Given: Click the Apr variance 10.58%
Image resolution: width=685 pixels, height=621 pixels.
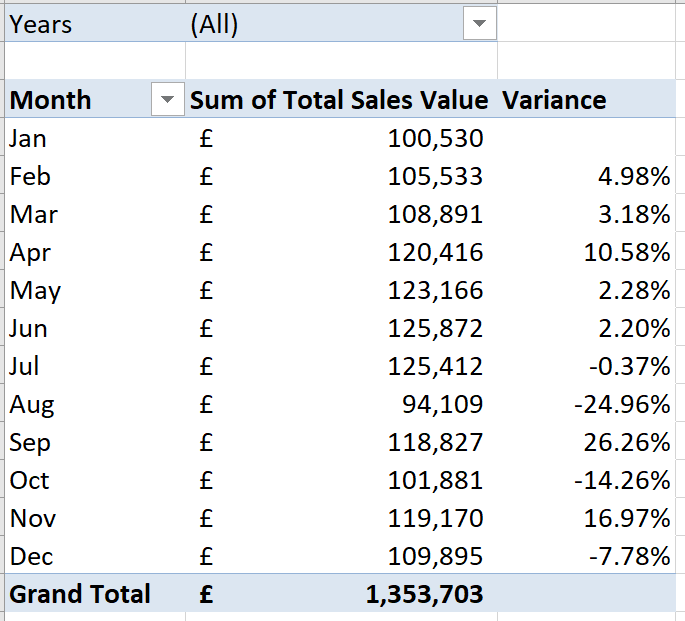Looking at the screenshot, I should click(x=627, y=253).
